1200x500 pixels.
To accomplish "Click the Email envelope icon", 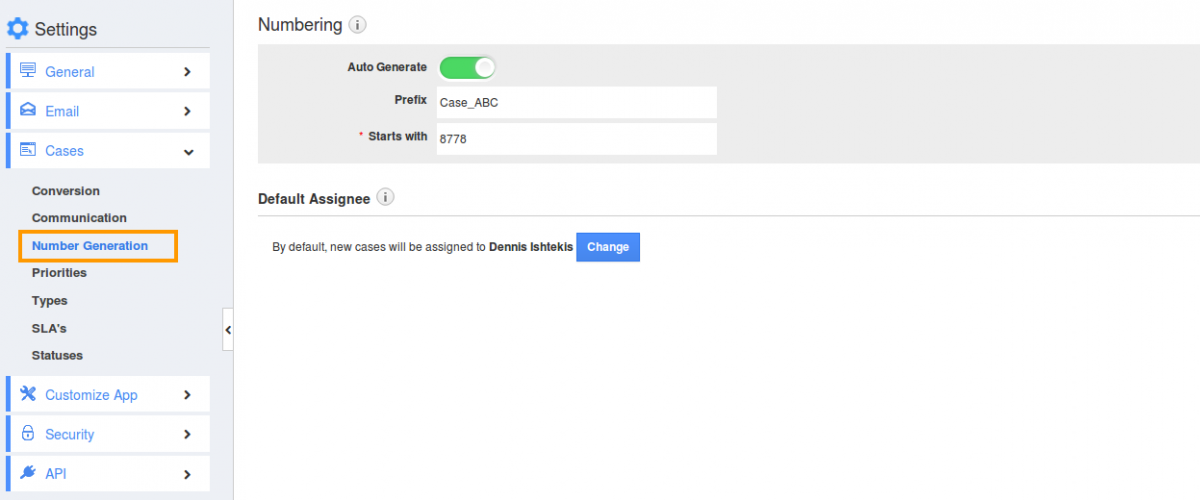I will coord(28,111).
